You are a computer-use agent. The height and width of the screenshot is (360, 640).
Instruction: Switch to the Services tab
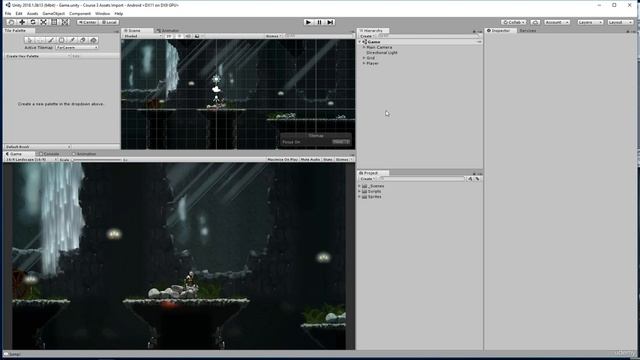point(527,31)
